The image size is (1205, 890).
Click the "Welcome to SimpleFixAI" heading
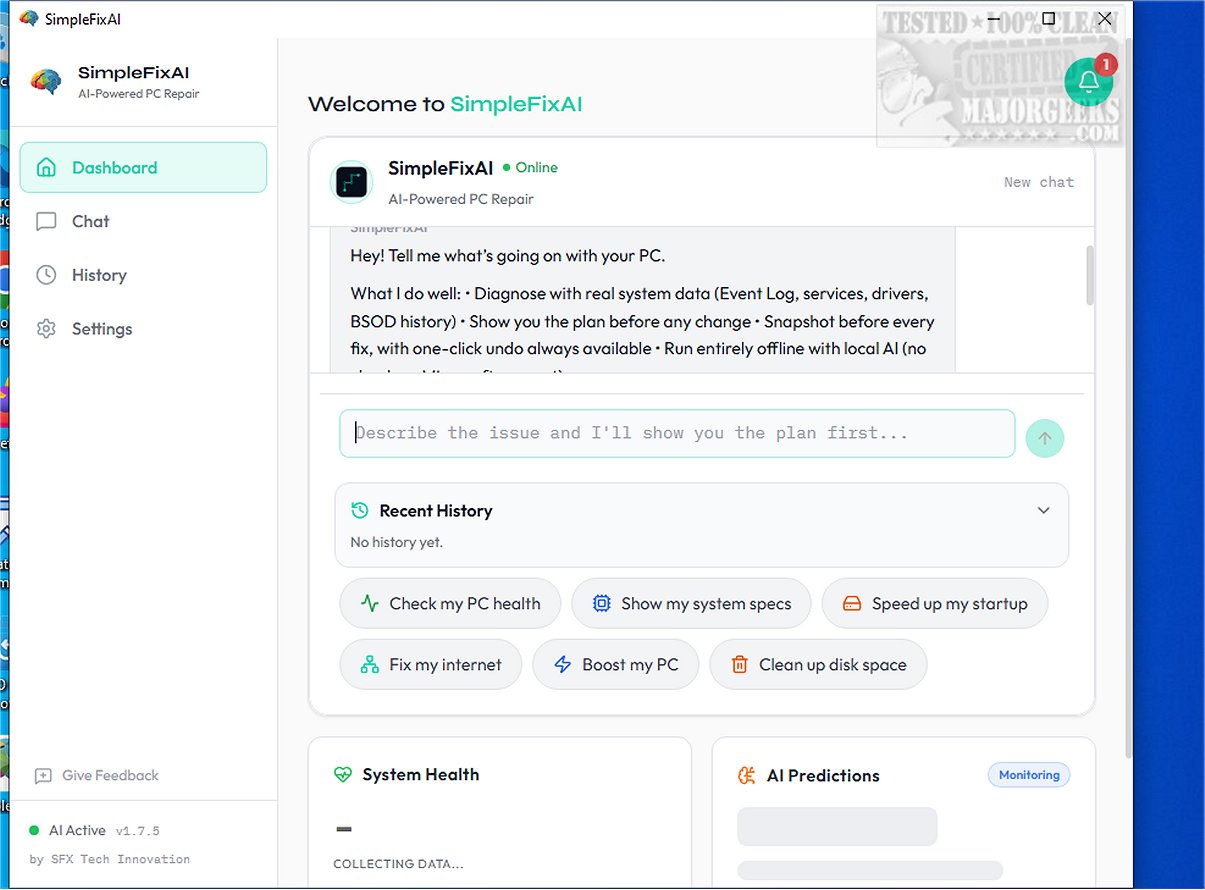(x=445, y=104)
